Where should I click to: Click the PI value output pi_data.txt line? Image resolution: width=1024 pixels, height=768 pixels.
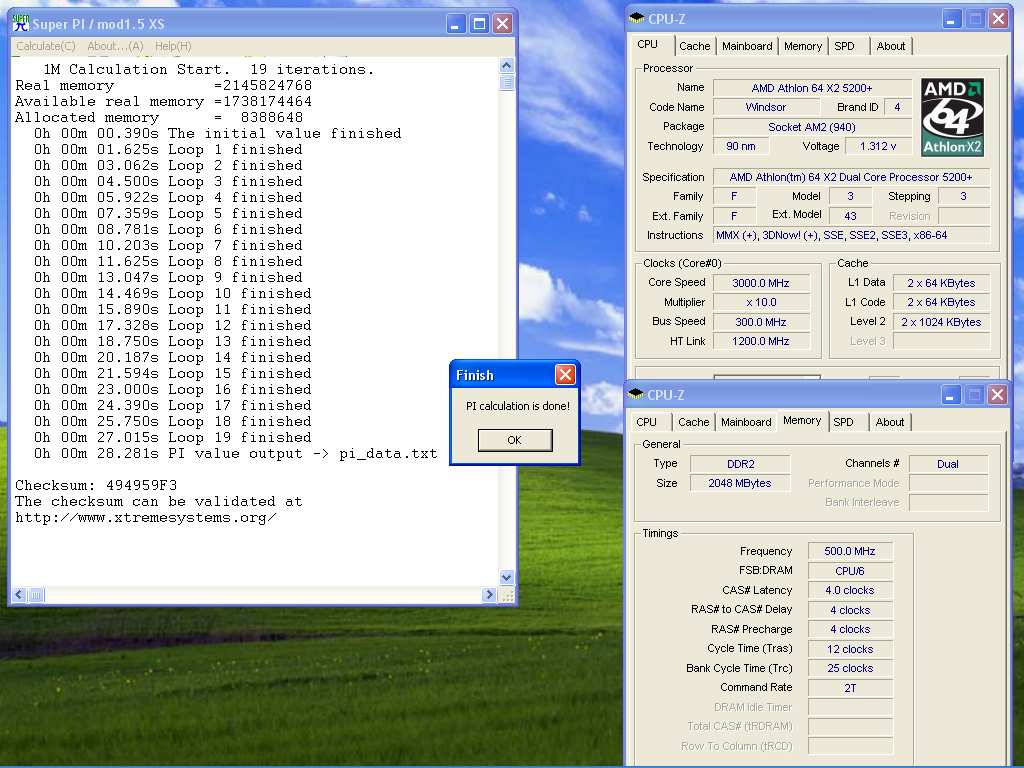[x=236, y=454]
